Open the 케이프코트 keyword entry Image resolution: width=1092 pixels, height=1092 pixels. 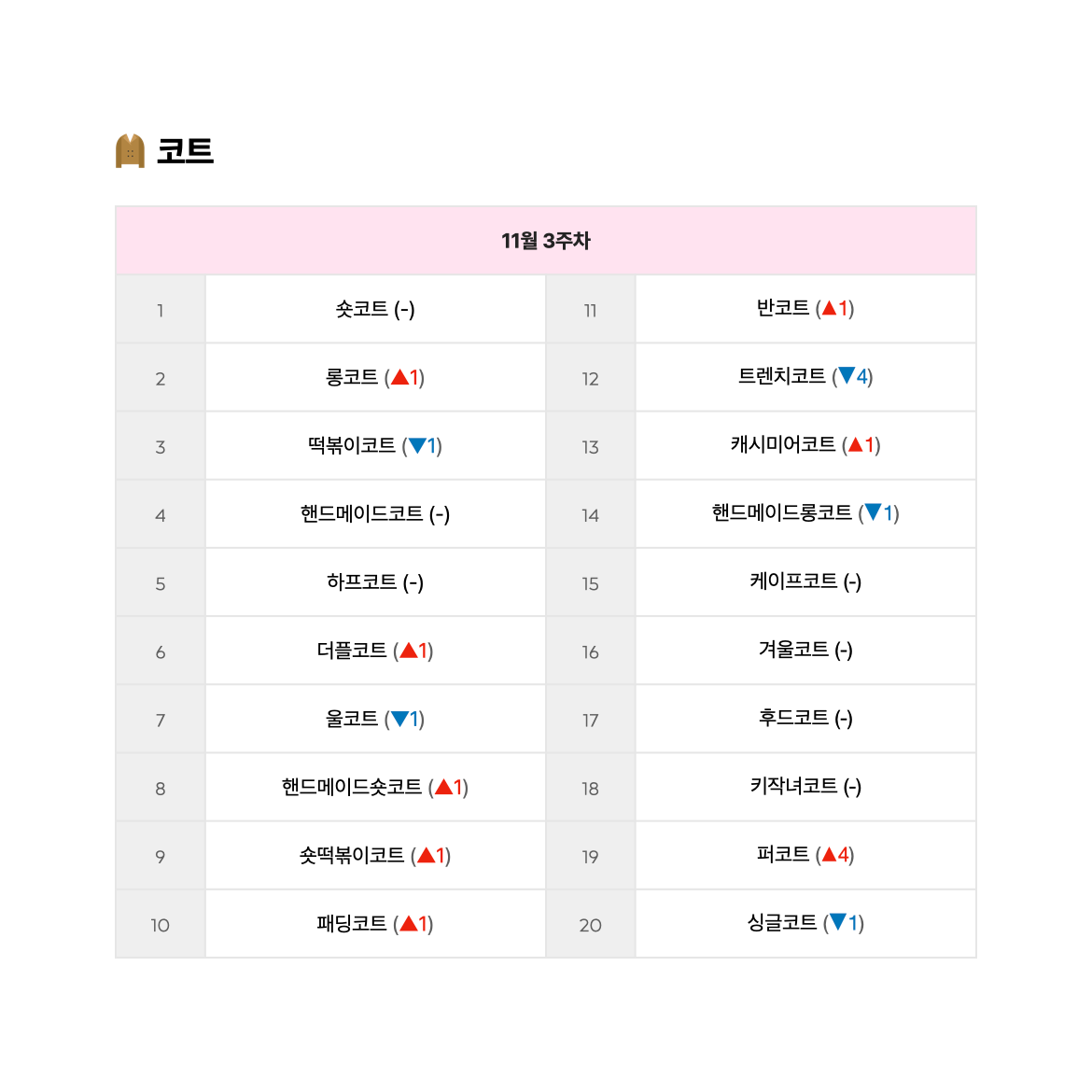coord(793,581)
